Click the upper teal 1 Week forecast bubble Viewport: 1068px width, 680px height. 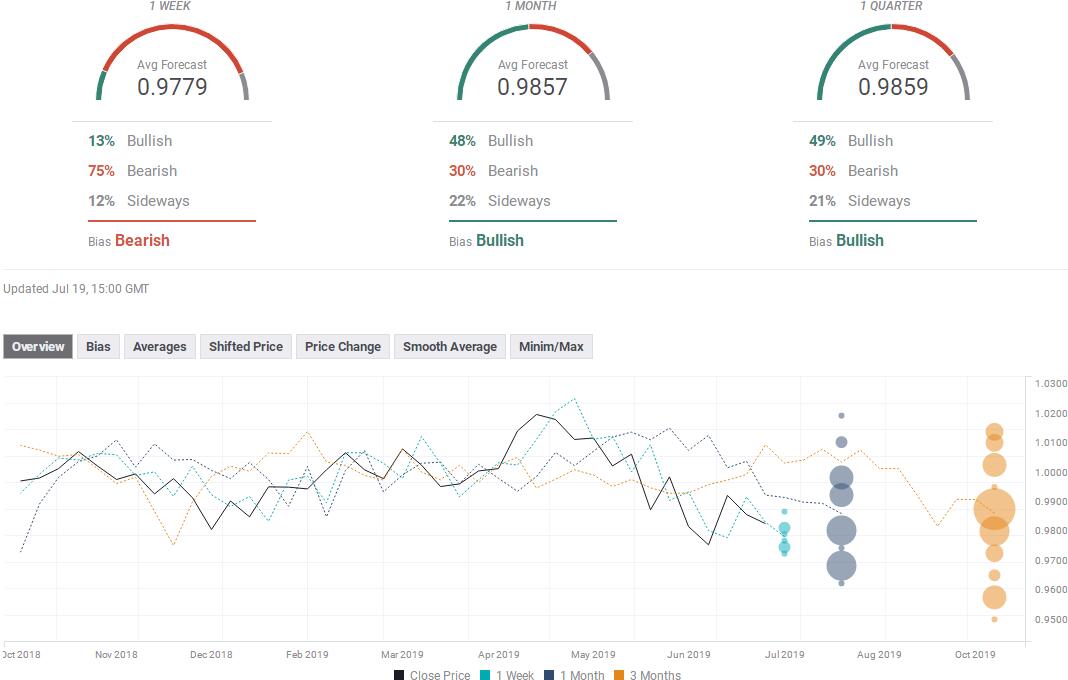pyautogui.click(x=785, y=528)
